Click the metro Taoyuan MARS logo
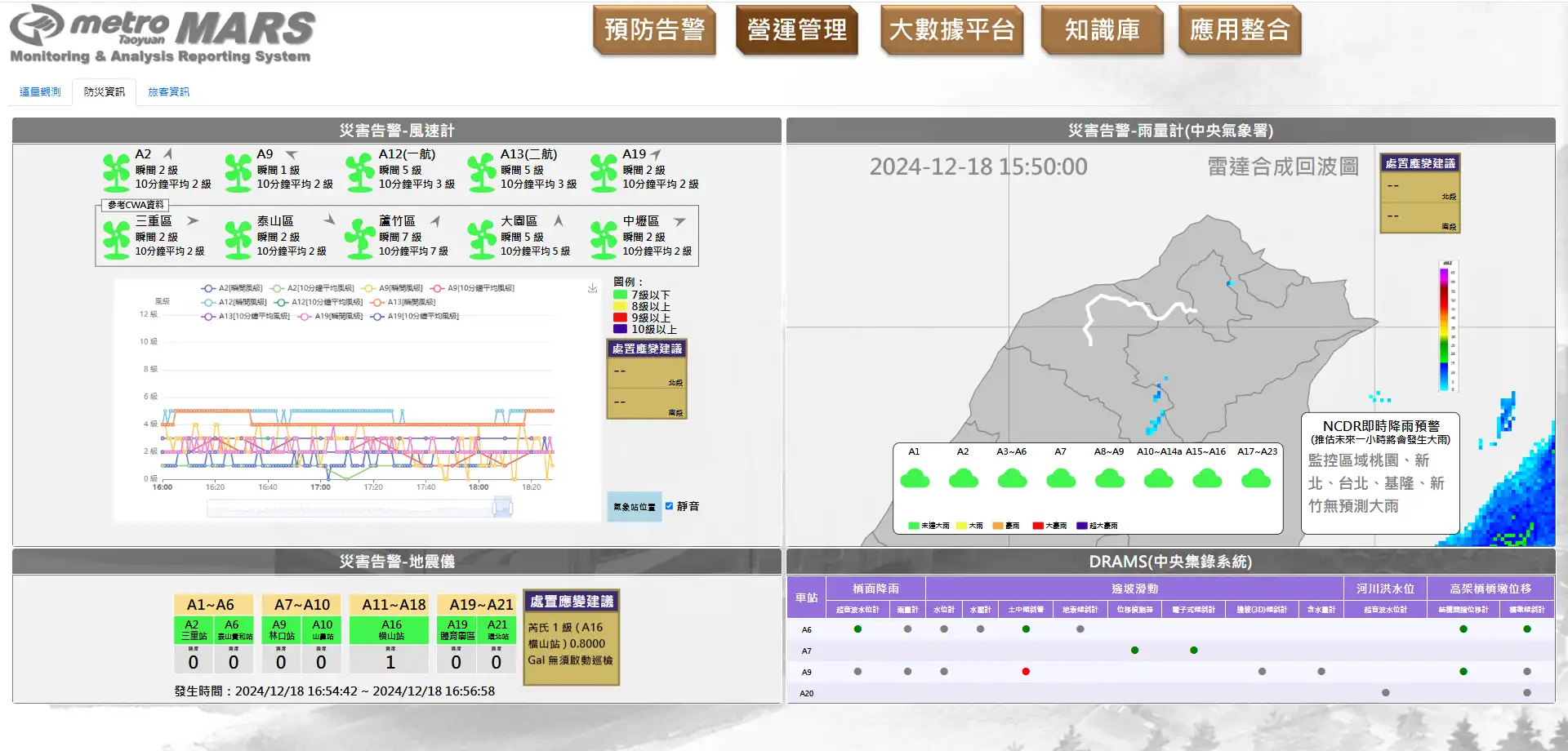Viewport: 1568px width, 751px height. tap(163, 33)
